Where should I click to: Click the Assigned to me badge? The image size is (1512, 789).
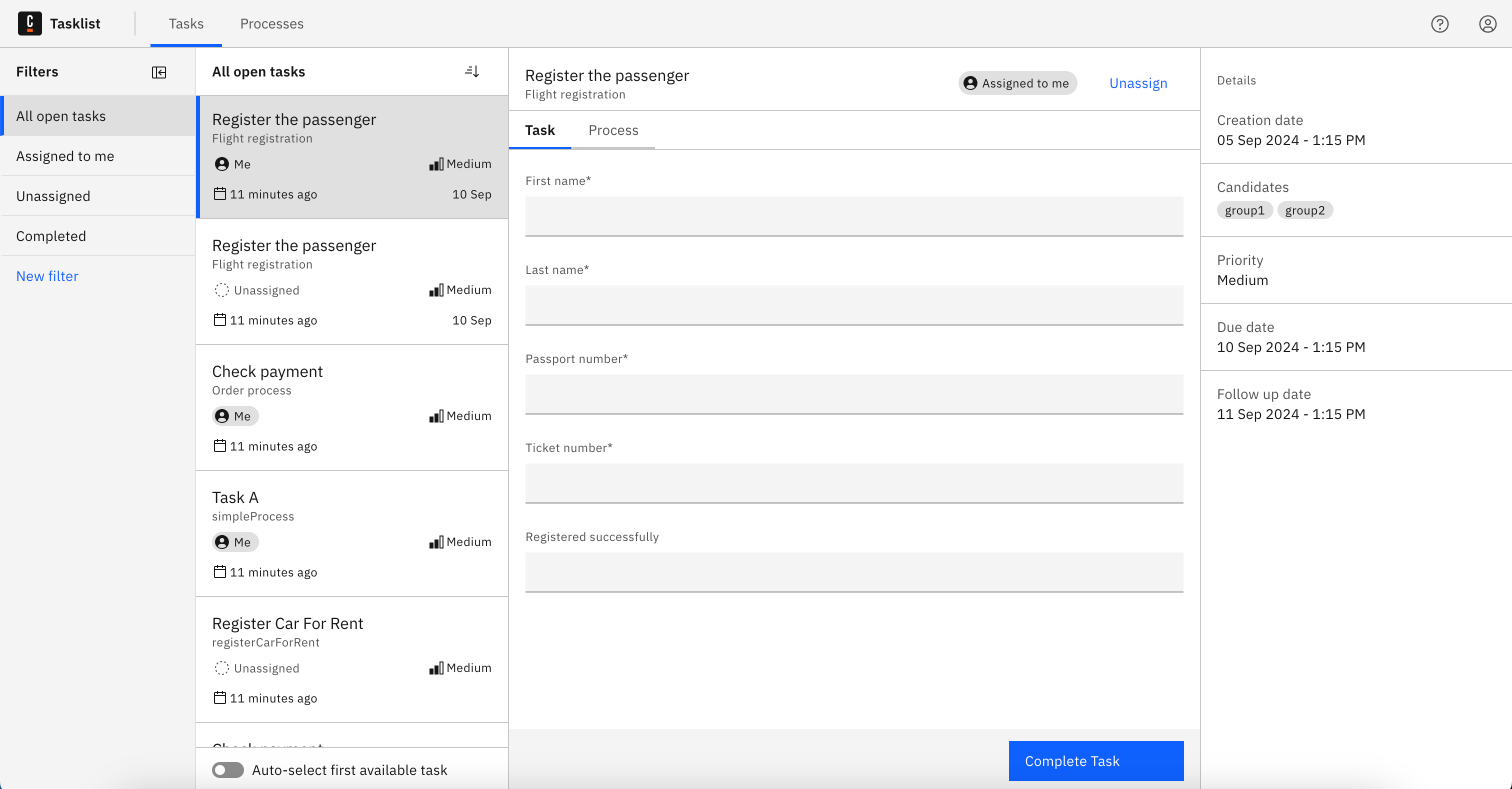pyautogui.click(x=1017, y=83)
